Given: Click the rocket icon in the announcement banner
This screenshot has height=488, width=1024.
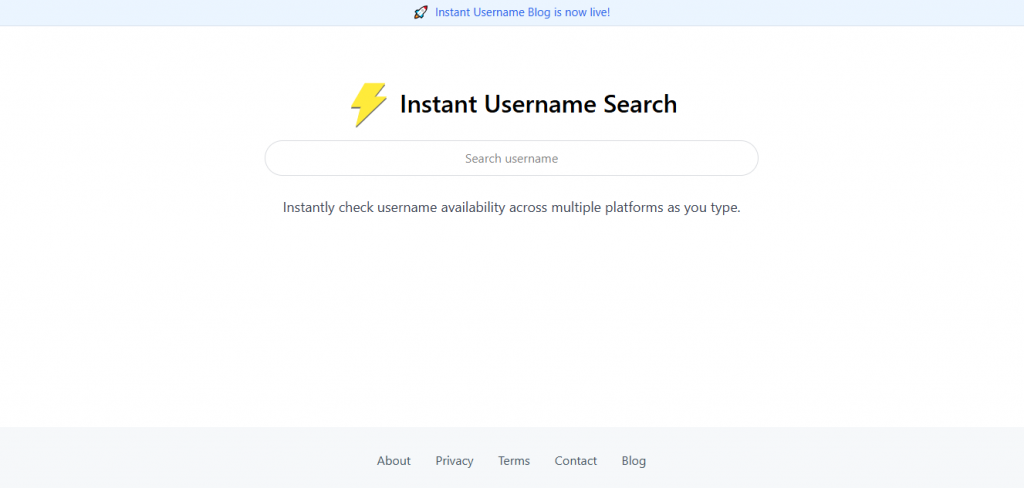Looking at the screenshot, I should (420, 12).
